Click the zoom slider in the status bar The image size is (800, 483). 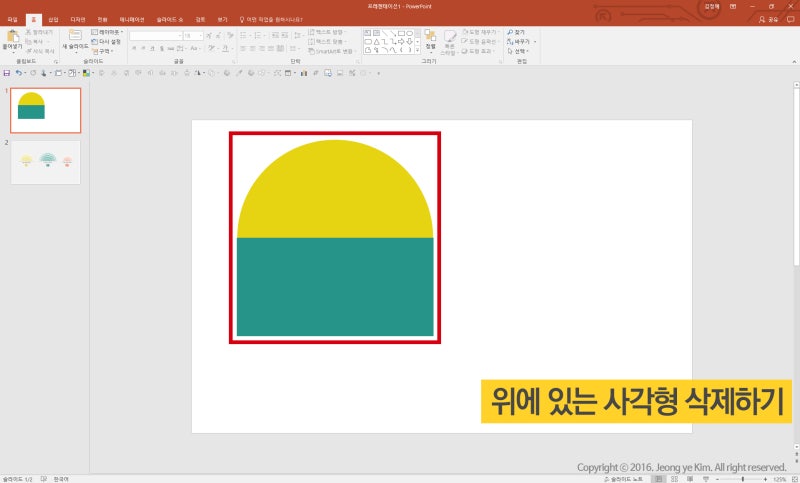(741, 478)
